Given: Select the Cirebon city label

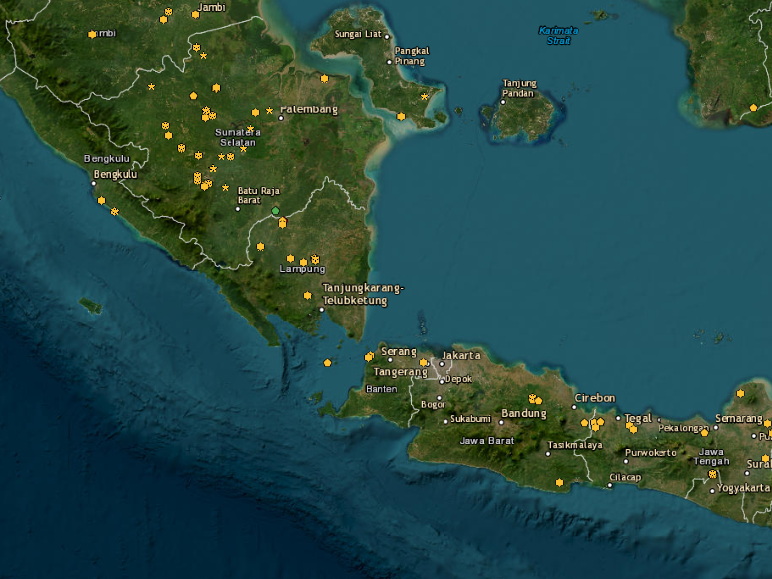Looking at the screenshot, I should pos(595,398).
